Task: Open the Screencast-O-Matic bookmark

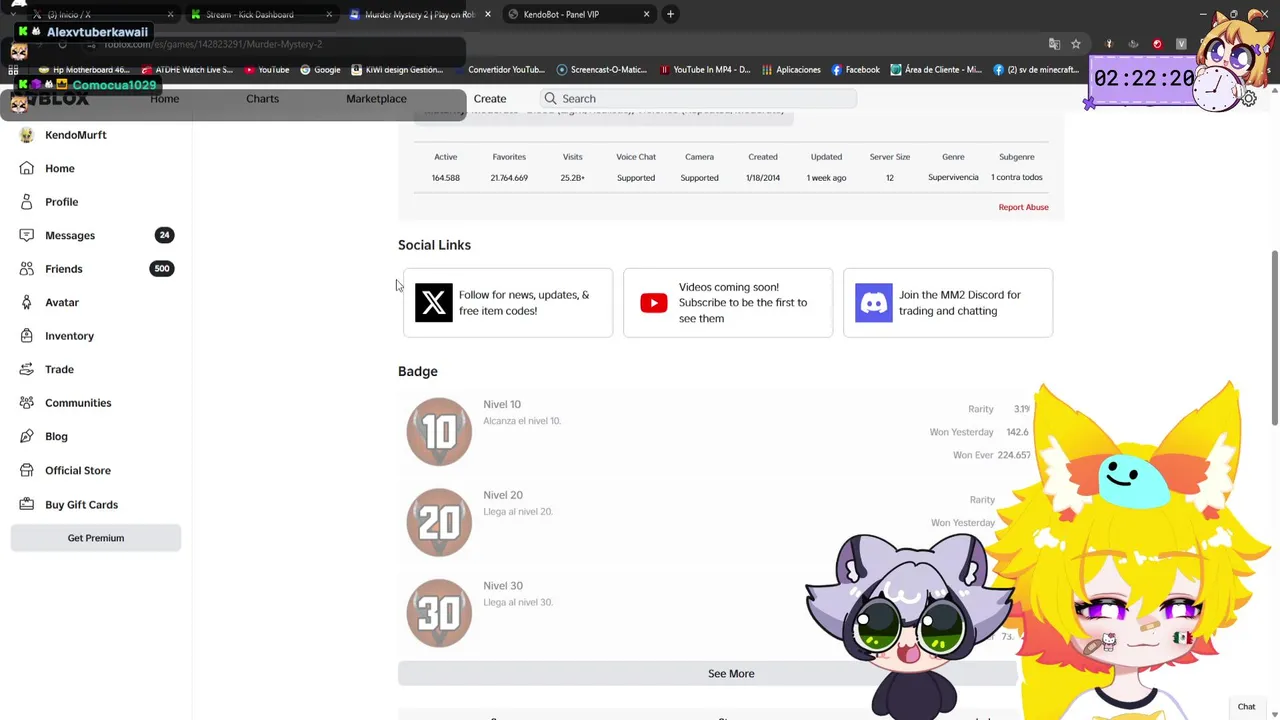Action: (x=602, y=70)
